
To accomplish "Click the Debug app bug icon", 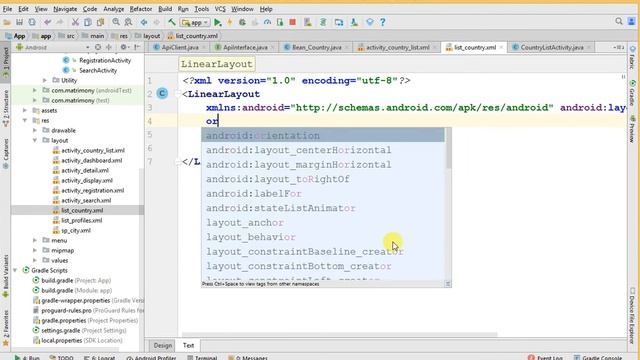I will (242, 22).
